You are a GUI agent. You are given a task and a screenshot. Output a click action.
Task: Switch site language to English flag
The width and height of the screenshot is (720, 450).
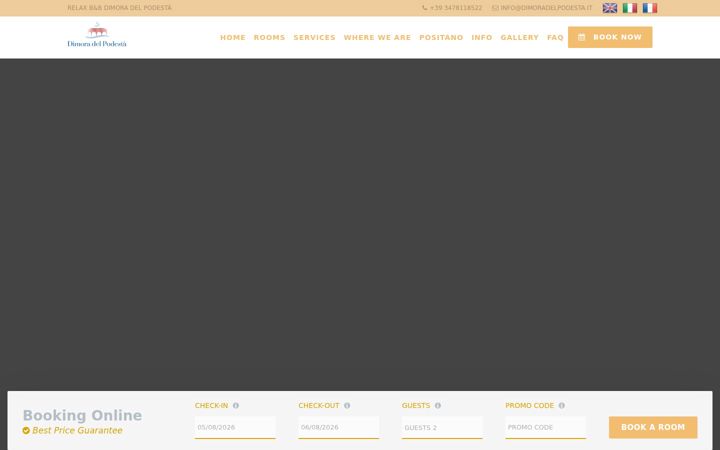tap(610, 8)
